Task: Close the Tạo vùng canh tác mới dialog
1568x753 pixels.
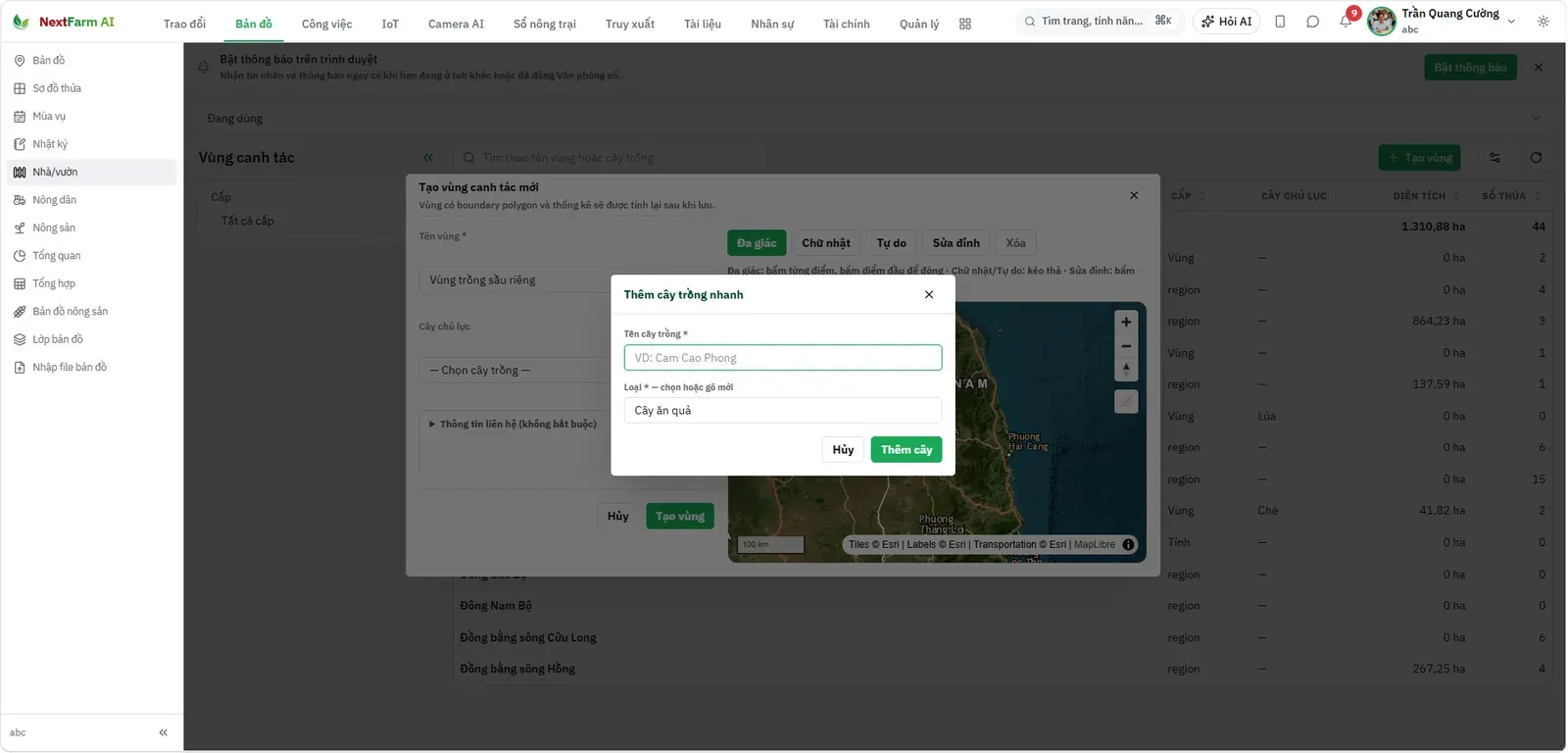Action: pos(1134,195)
